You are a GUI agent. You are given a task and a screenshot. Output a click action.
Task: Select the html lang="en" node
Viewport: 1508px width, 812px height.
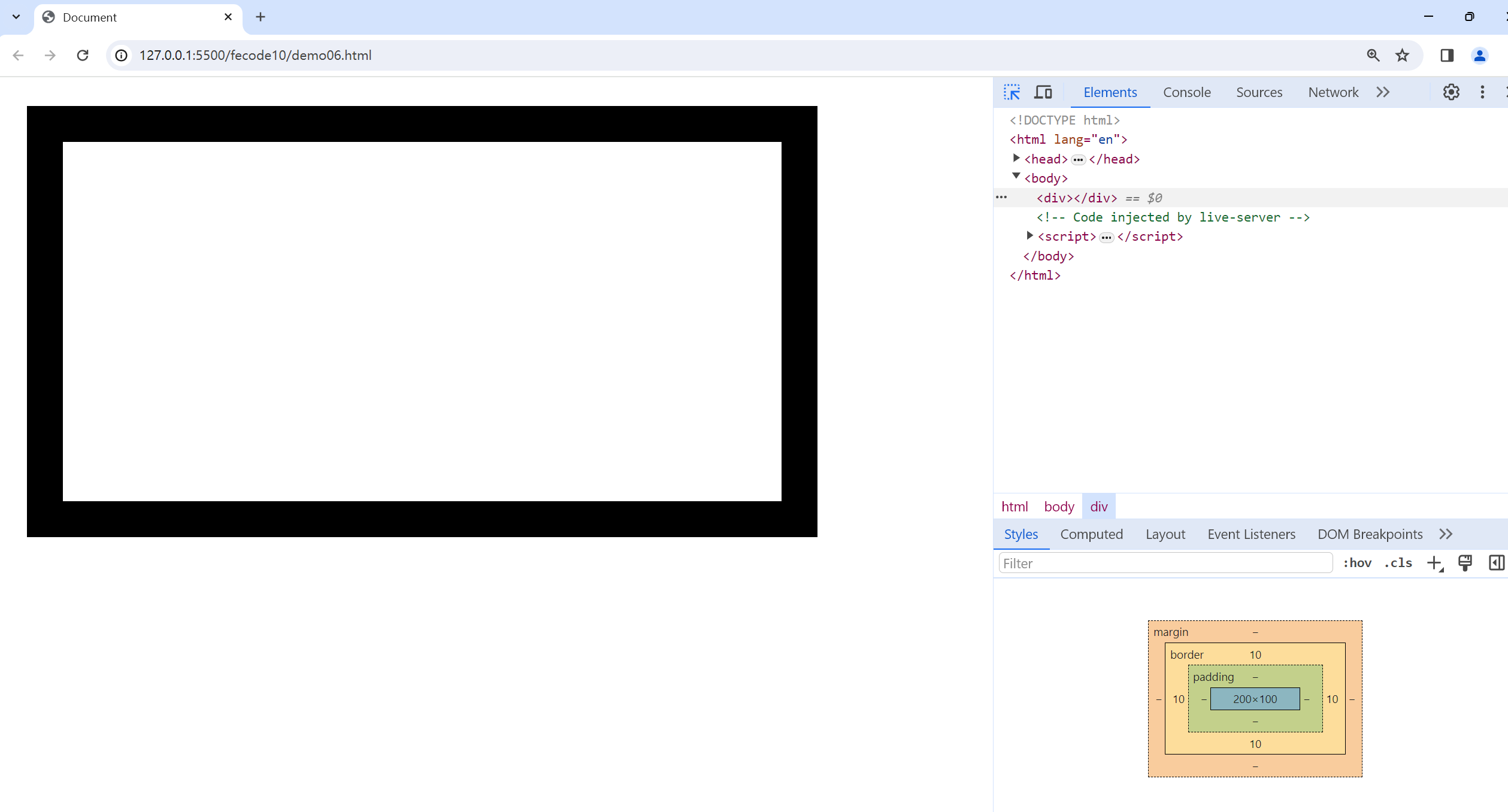[x=1068, y=140]
